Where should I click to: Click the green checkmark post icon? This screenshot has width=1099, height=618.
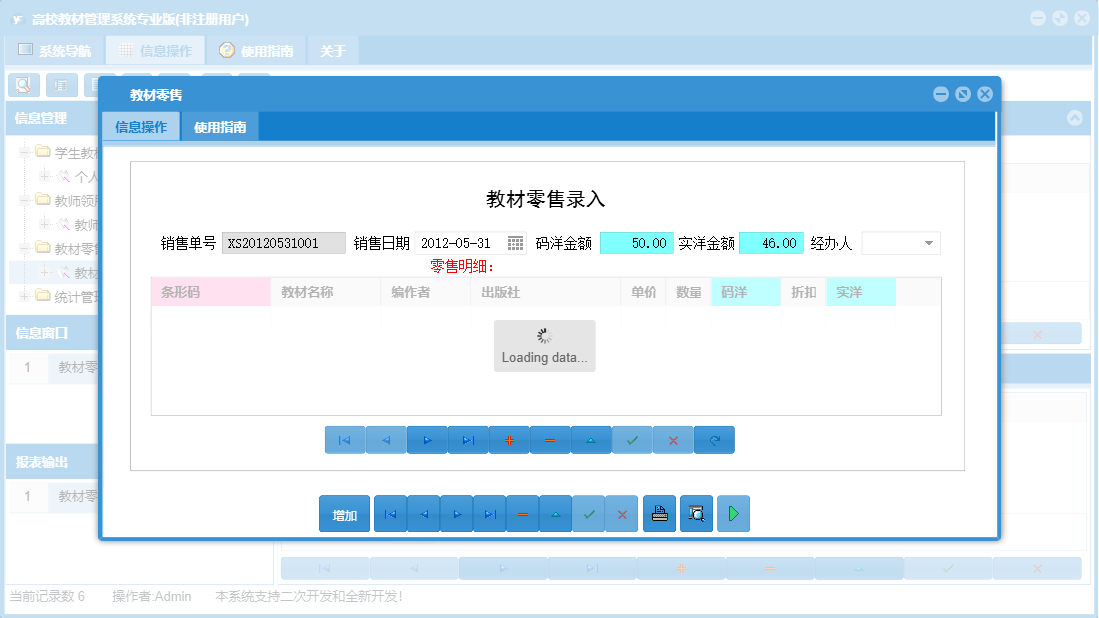click(x=632, y=439)
